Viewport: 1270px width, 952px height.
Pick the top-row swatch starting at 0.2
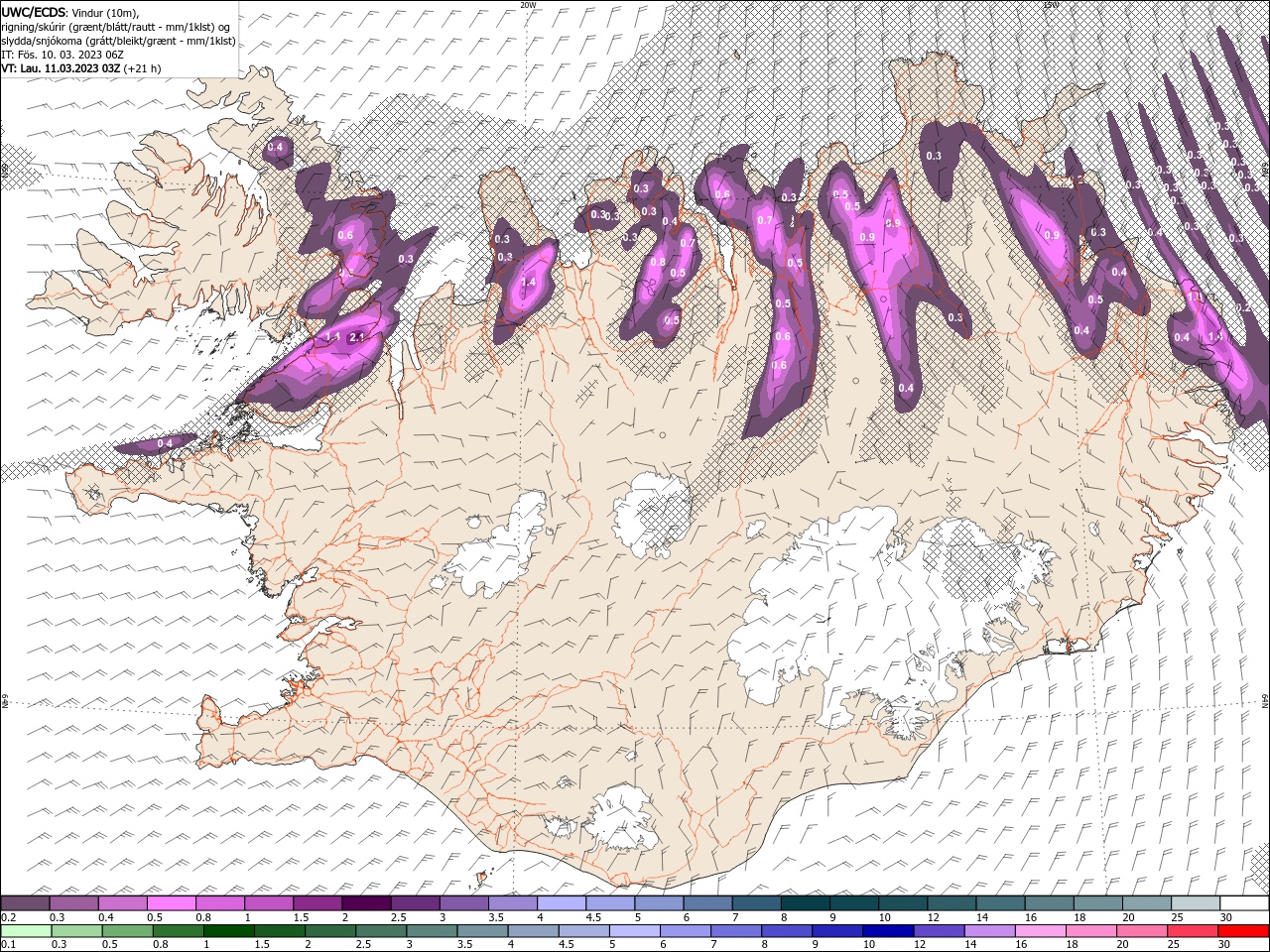click(x=25, y=903)
